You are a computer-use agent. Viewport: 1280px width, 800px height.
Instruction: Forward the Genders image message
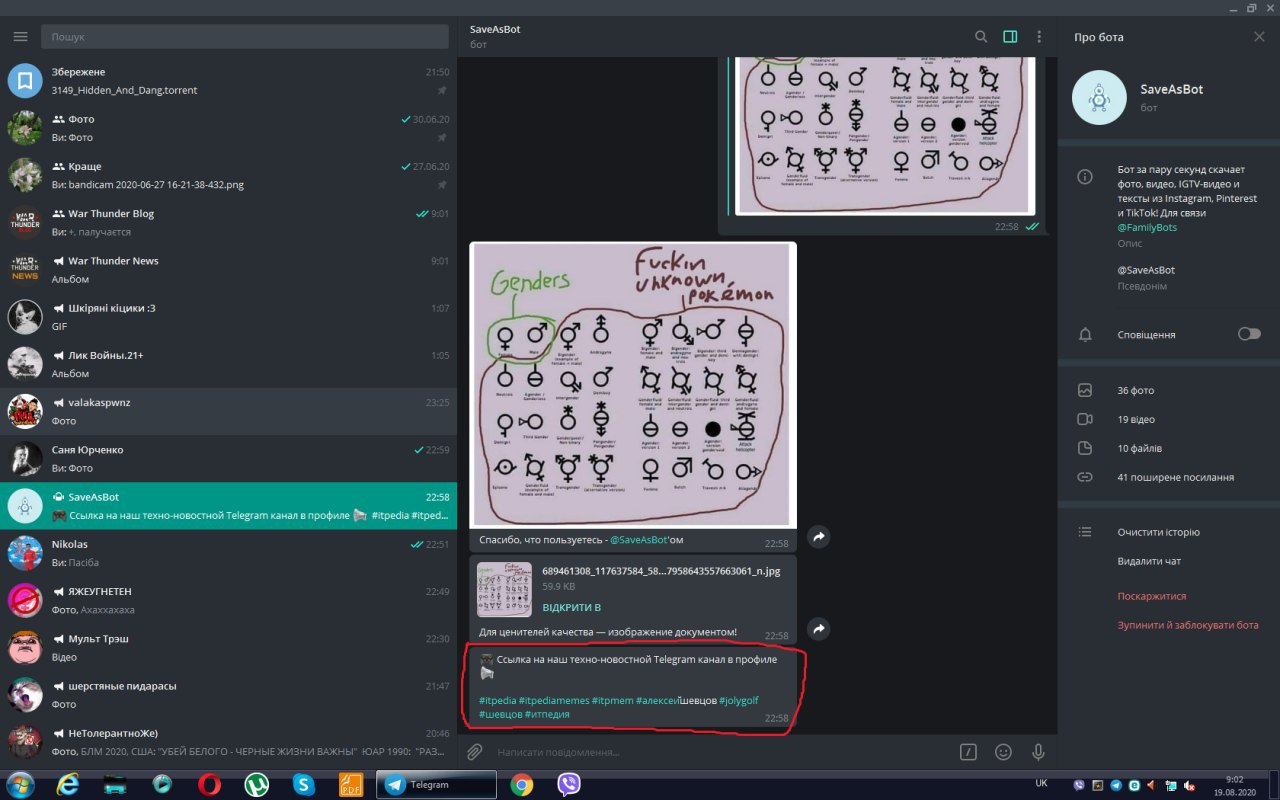tap(818, 537)
